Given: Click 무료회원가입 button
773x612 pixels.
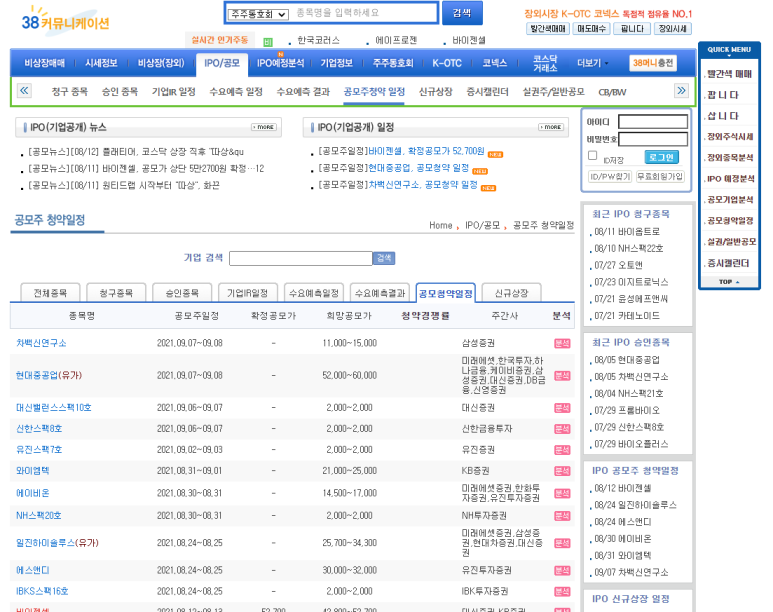Looking at the screenshot, I should (660, 177).
